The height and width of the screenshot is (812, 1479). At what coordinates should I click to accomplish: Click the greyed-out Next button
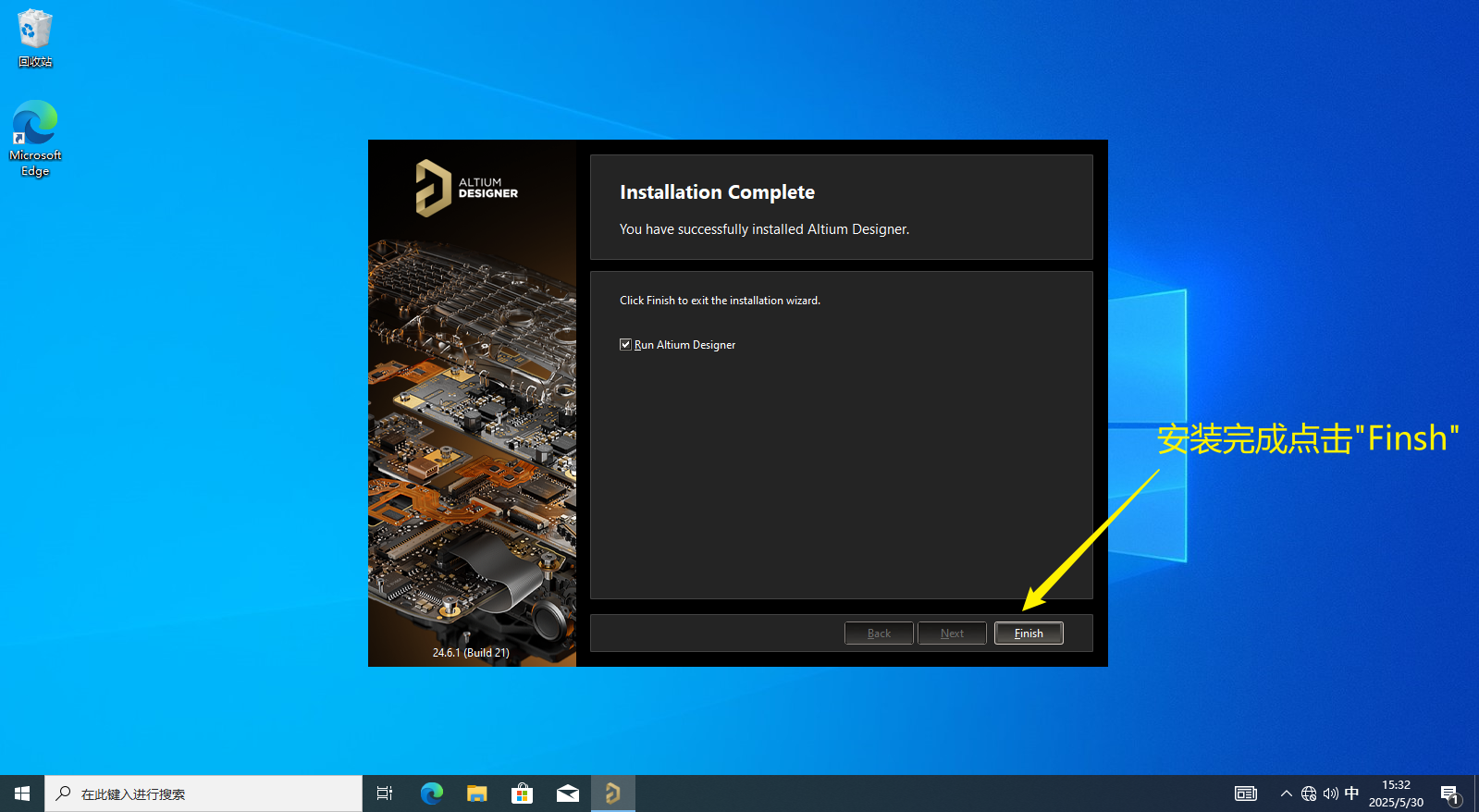(x=952, y=633)
